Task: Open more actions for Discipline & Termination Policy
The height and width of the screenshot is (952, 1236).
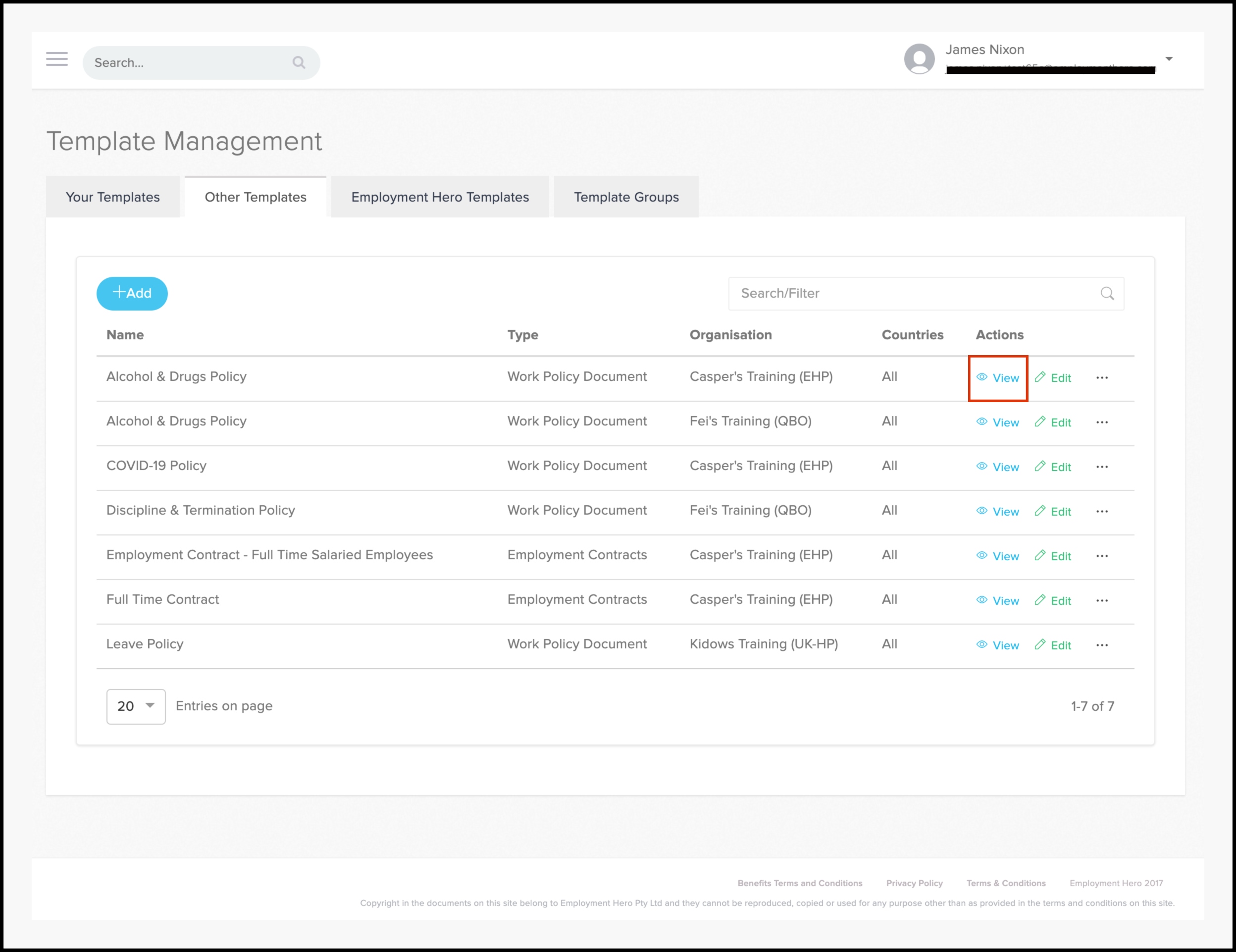Action: click(1102, 512)
